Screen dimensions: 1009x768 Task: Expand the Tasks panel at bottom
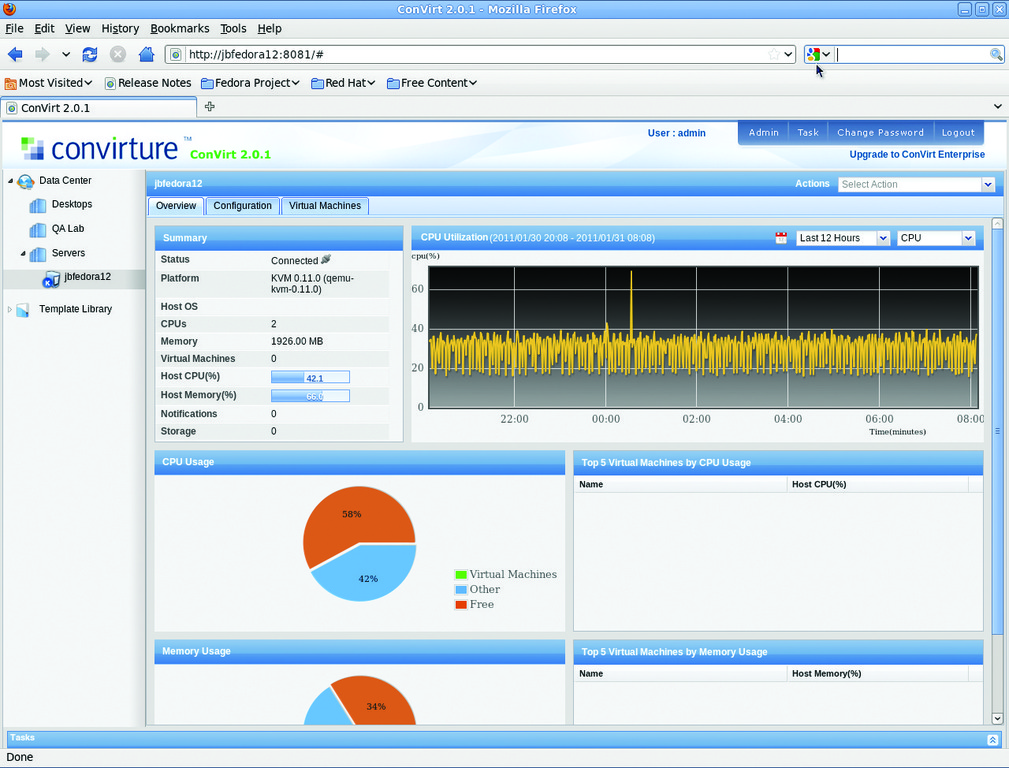[992, 739]
